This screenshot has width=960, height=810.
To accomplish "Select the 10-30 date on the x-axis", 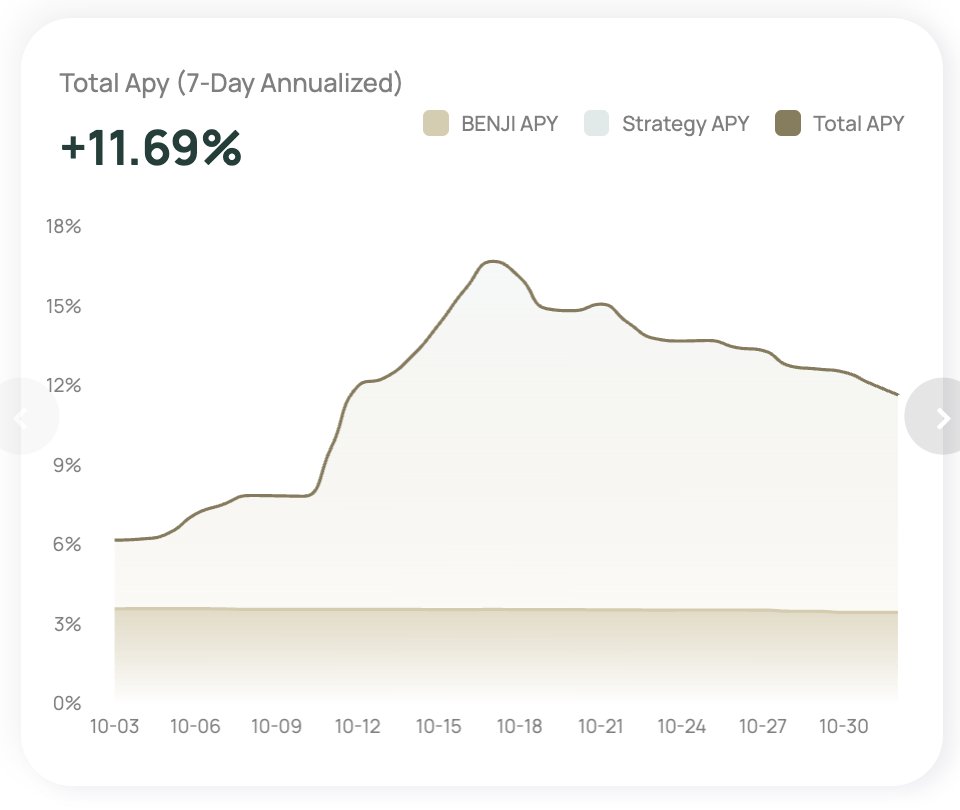I will 844,727.
